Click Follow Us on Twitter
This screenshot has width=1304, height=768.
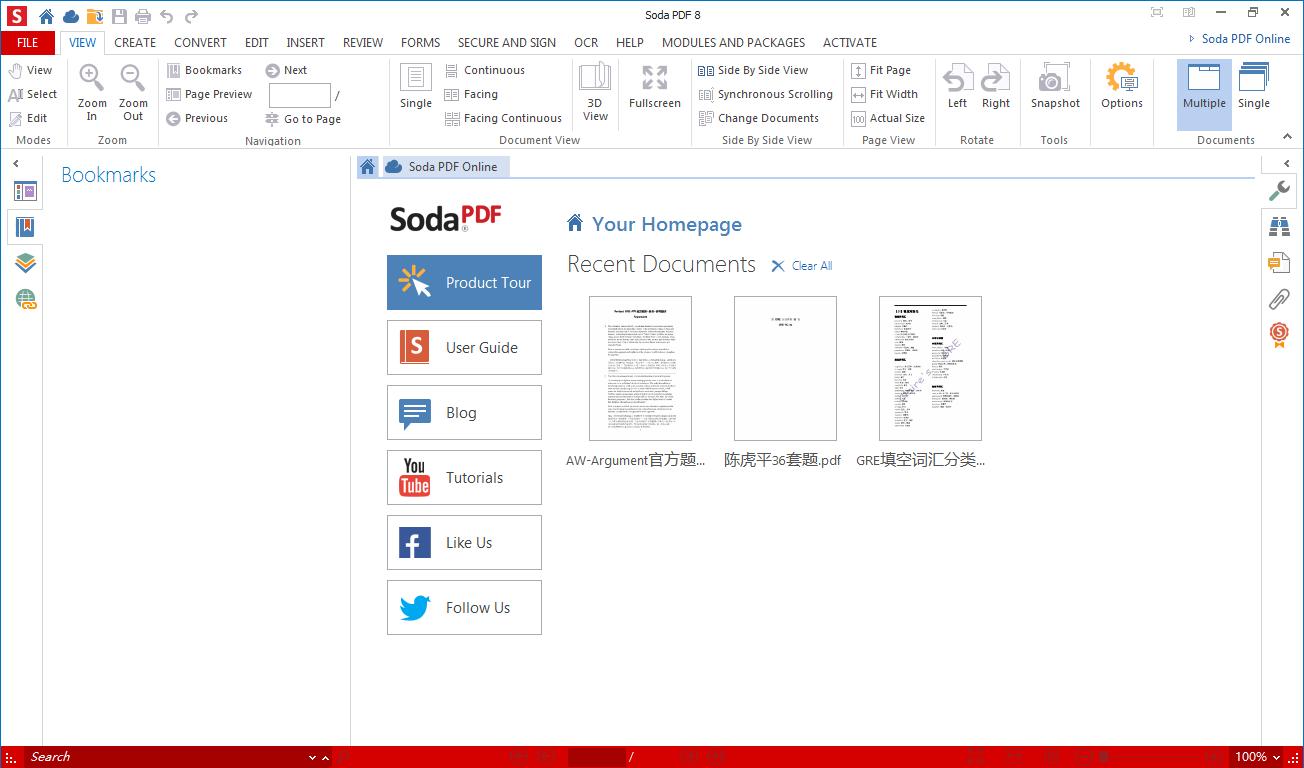(x=464, y=608)
